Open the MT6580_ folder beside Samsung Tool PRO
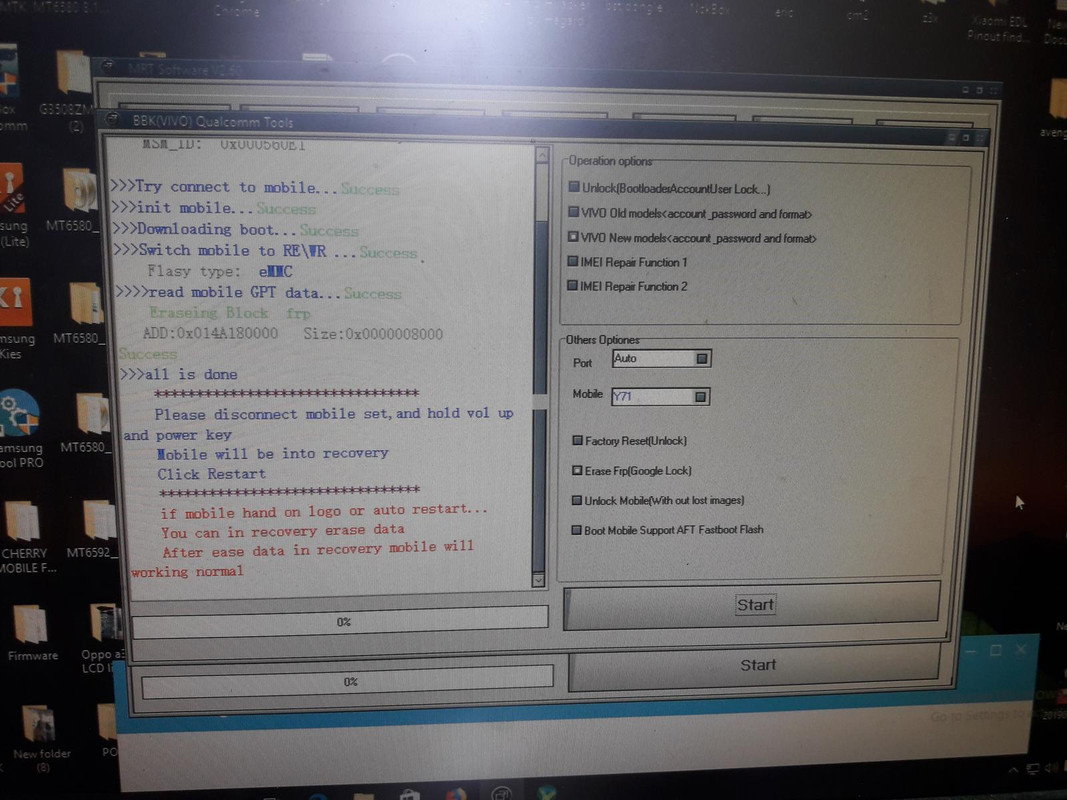 [x=87, y=422]
